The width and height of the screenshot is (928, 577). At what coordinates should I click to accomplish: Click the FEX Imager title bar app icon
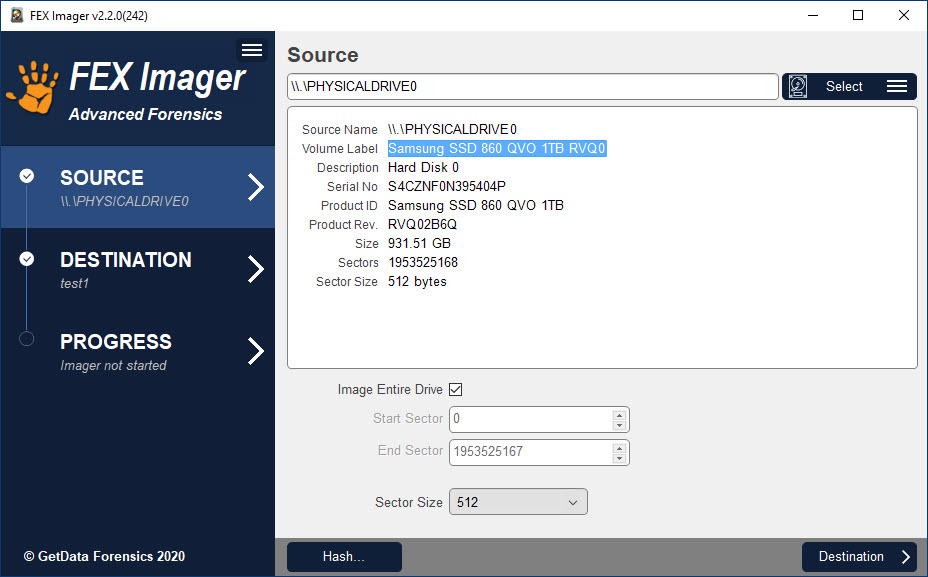click(x=17, y=15)
